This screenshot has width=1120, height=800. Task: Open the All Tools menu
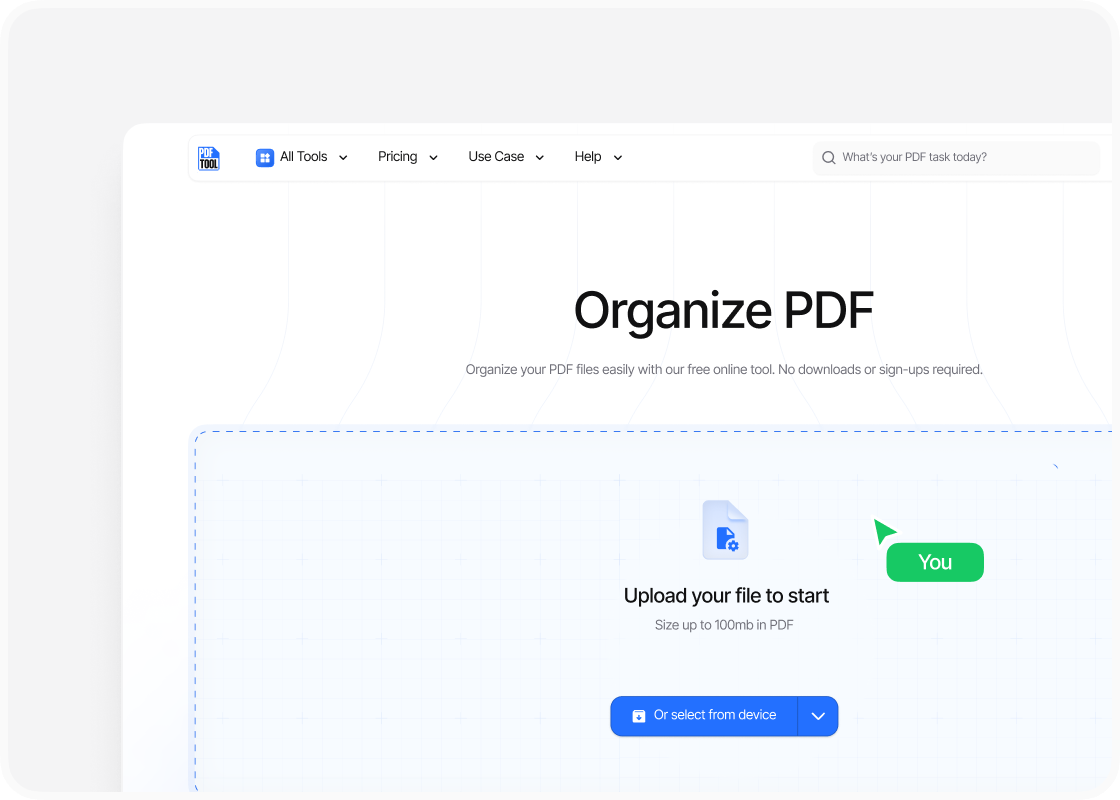pos(303,157)
